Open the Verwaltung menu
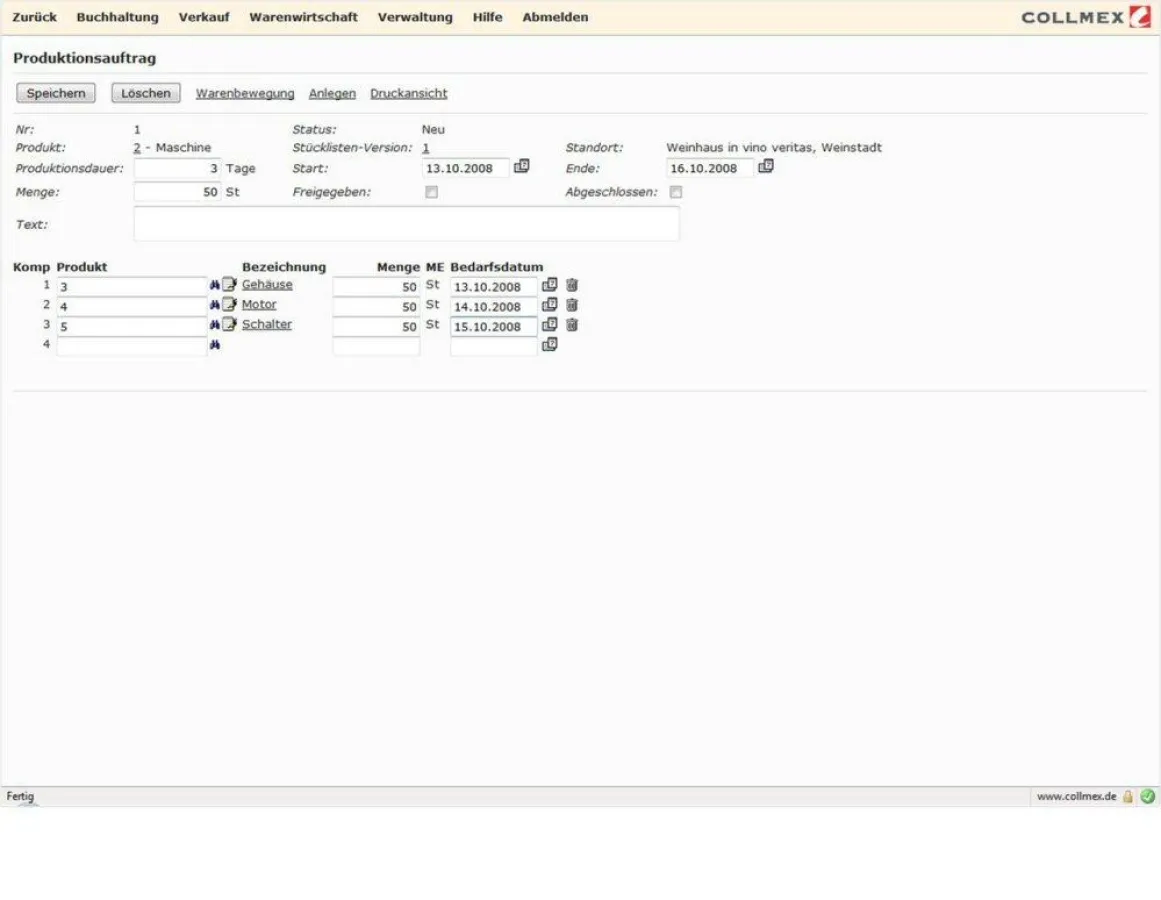This screenshot has width=1161, height=900. [x=415, y=17]
